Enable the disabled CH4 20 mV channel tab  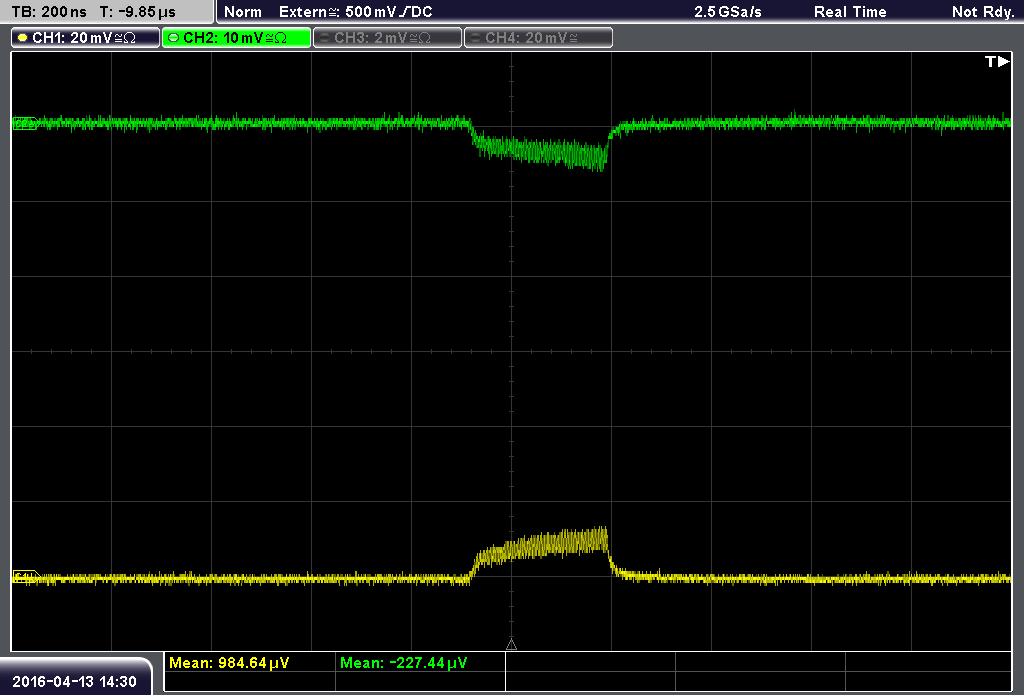tap(538, 38)
